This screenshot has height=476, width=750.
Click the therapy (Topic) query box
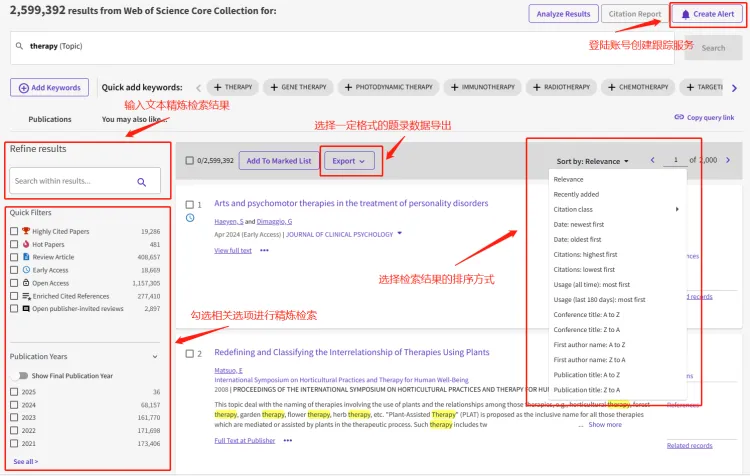(x=342, y=47)
